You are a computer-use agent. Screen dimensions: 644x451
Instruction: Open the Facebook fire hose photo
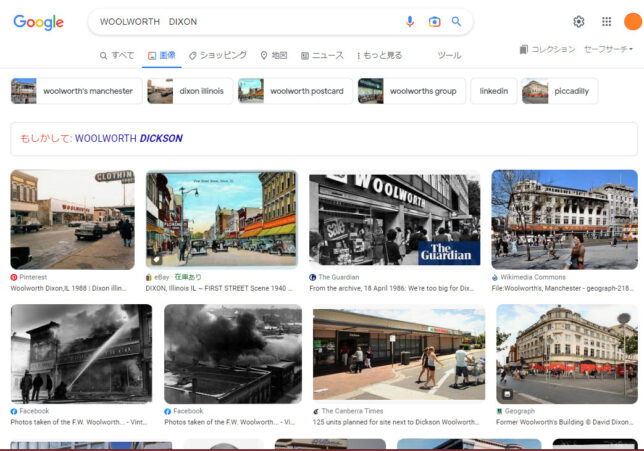click(x=81, y=354)
